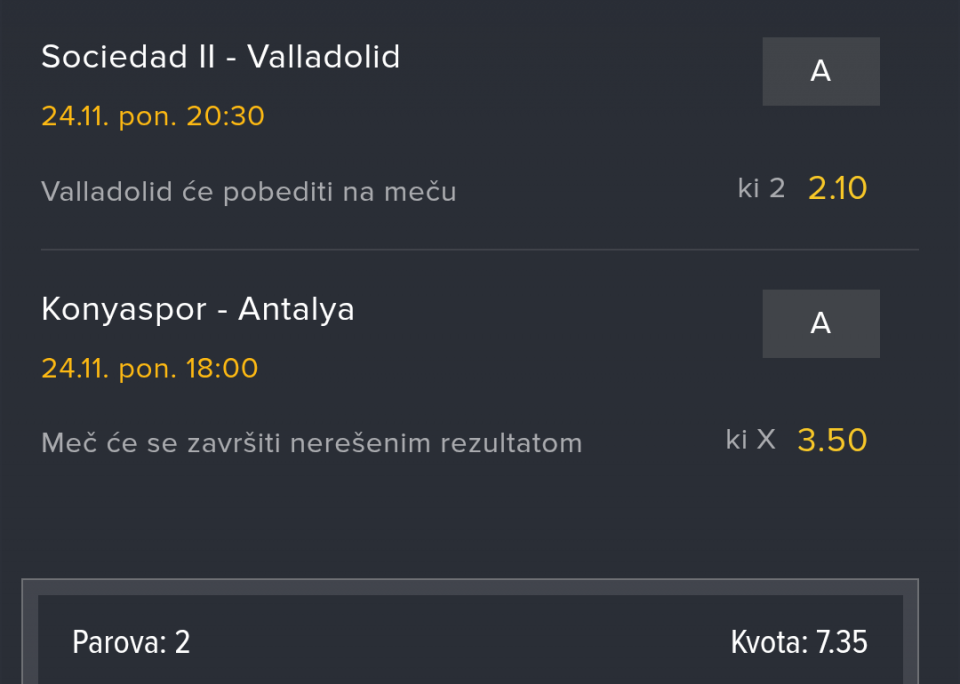This screenshot has width=960, height=684.
Task: Click the 18:00 kickoff time
Action: [x=222, y=368]
